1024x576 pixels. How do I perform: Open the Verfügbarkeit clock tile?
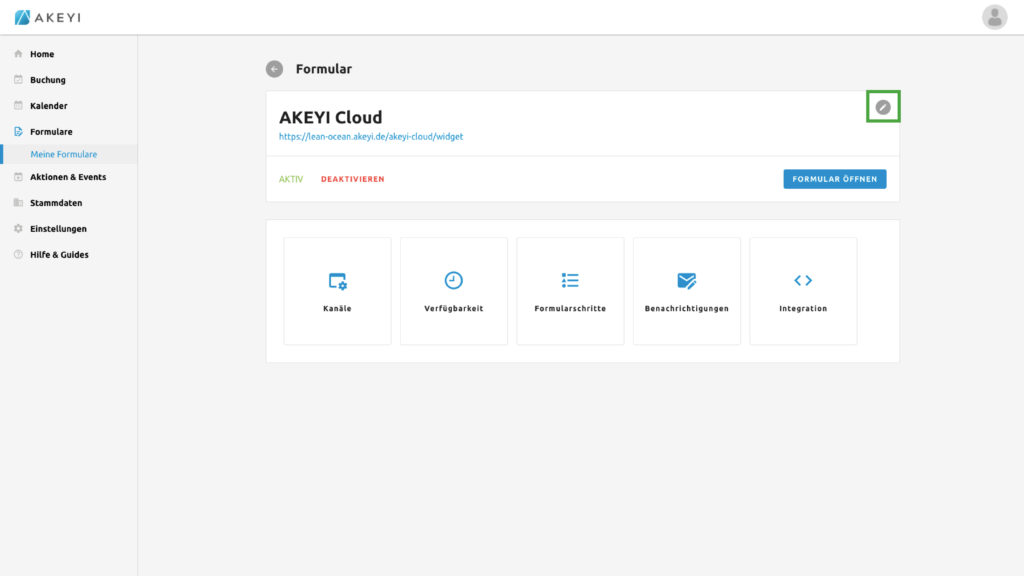click(x=453, y=291)
